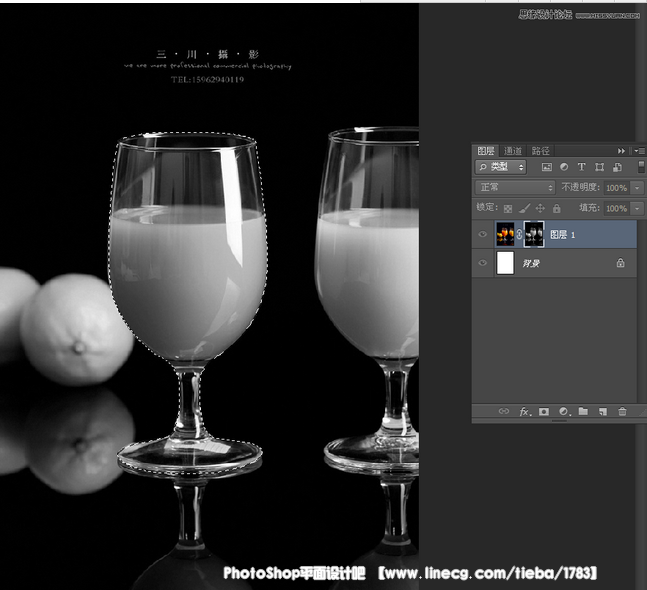Screen dimensions: 647x590
Task: Add layer mask button
Action: (544, 411)
